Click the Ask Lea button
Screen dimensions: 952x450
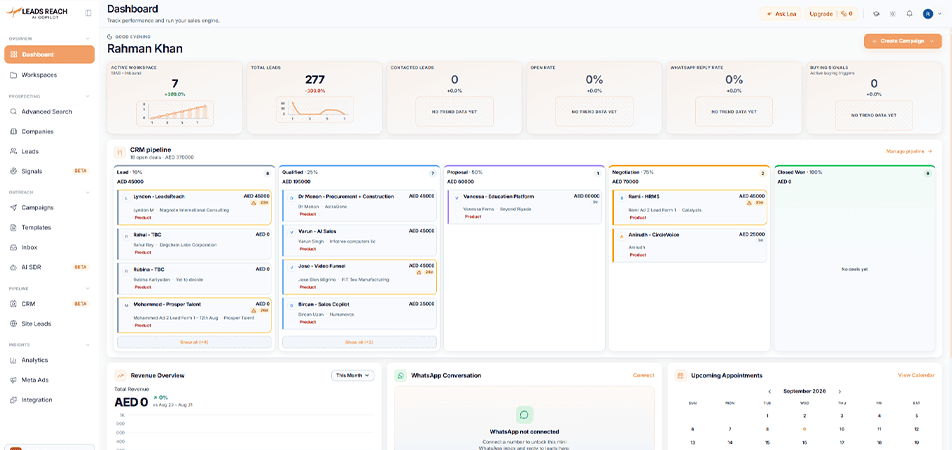coord(781,13)
